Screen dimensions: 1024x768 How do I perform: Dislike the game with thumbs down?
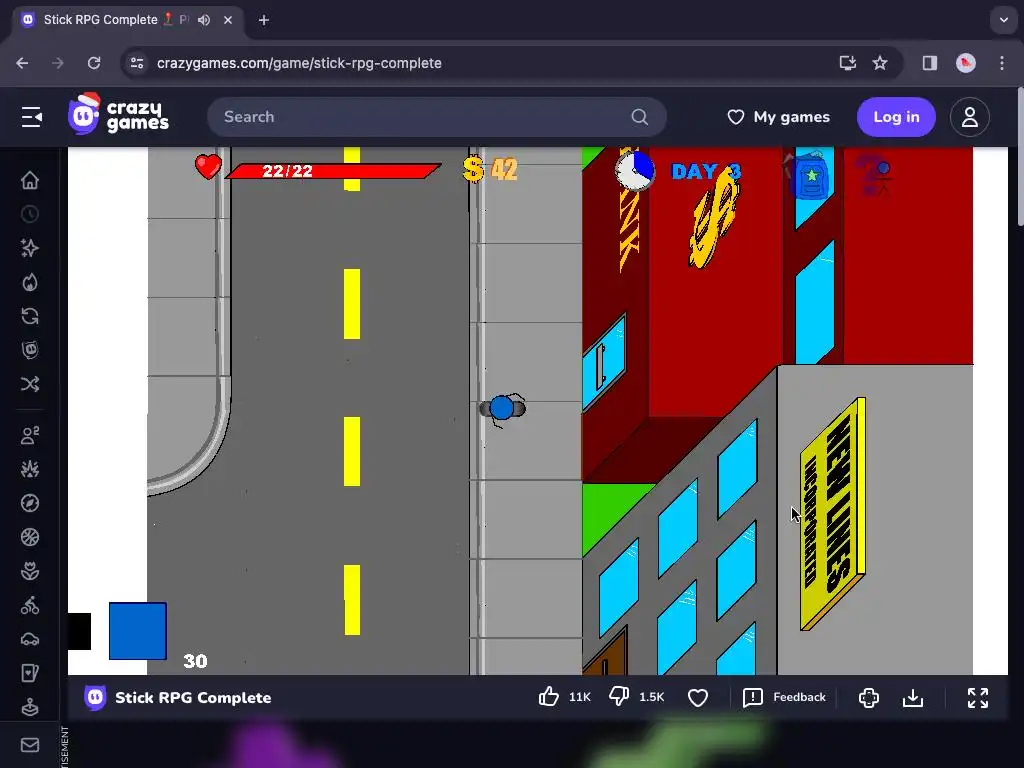coord(618,697)
